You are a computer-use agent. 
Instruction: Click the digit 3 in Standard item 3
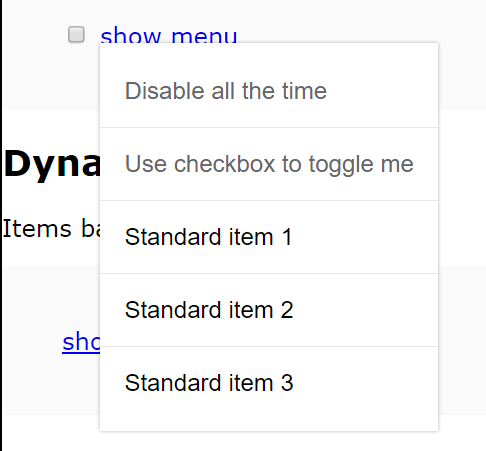point(287,383)
